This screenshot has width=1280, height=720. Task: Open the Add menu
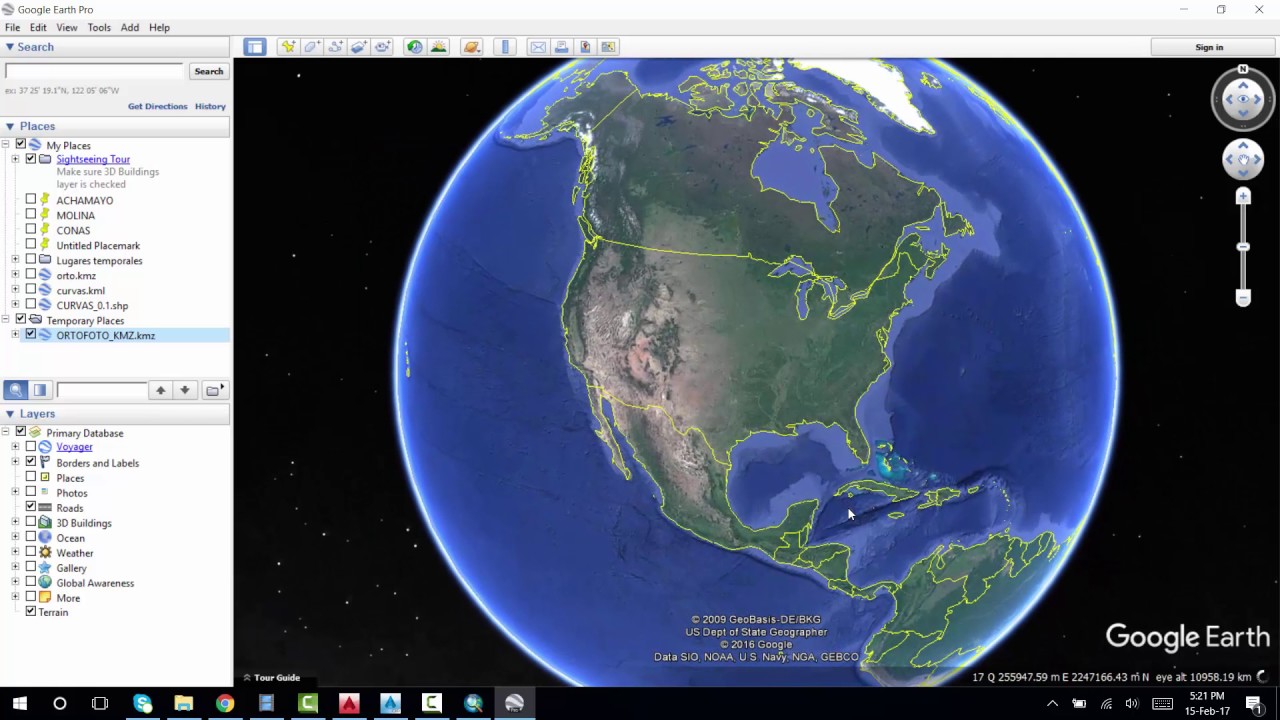[x=130, y=27]
